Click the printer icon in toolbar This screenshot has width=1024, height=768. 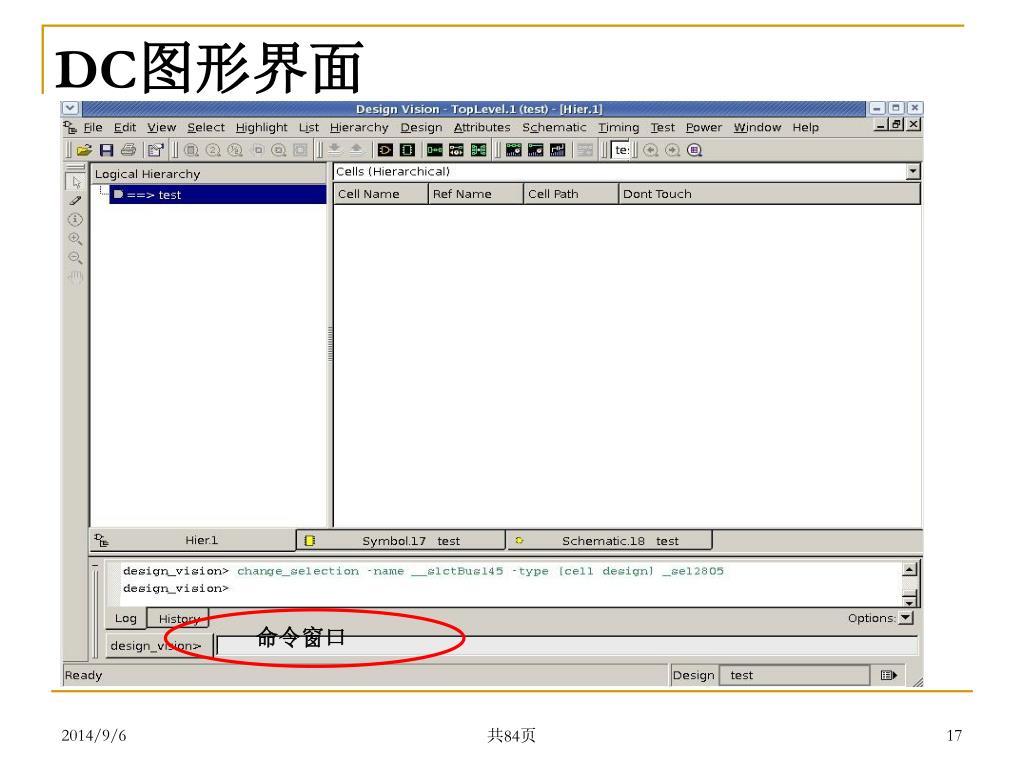(129, 150)
